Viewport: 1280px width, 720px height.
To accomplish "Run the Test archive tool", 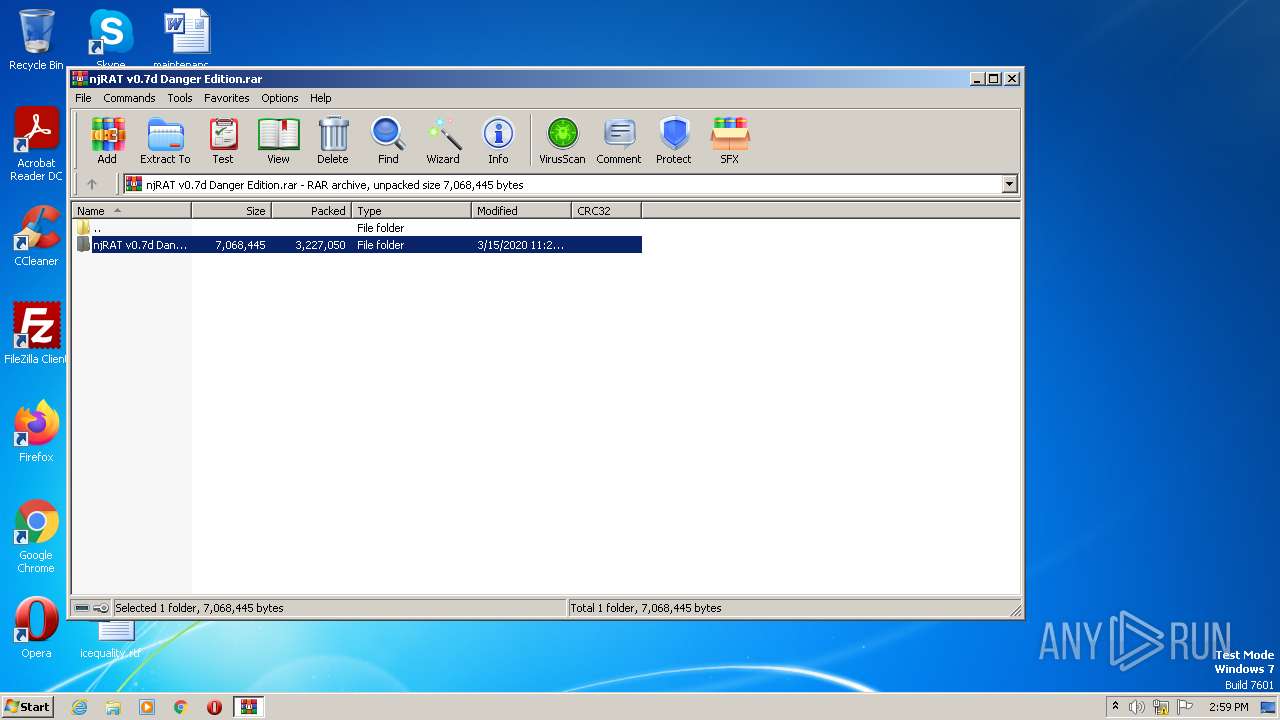I will coord(223,141).
